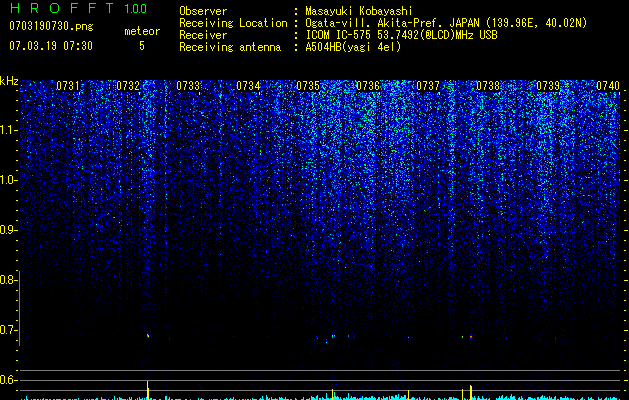This screenshot has width=629, height=400.
Task: Click the 0733 time marker
Action: pos(188,86)
